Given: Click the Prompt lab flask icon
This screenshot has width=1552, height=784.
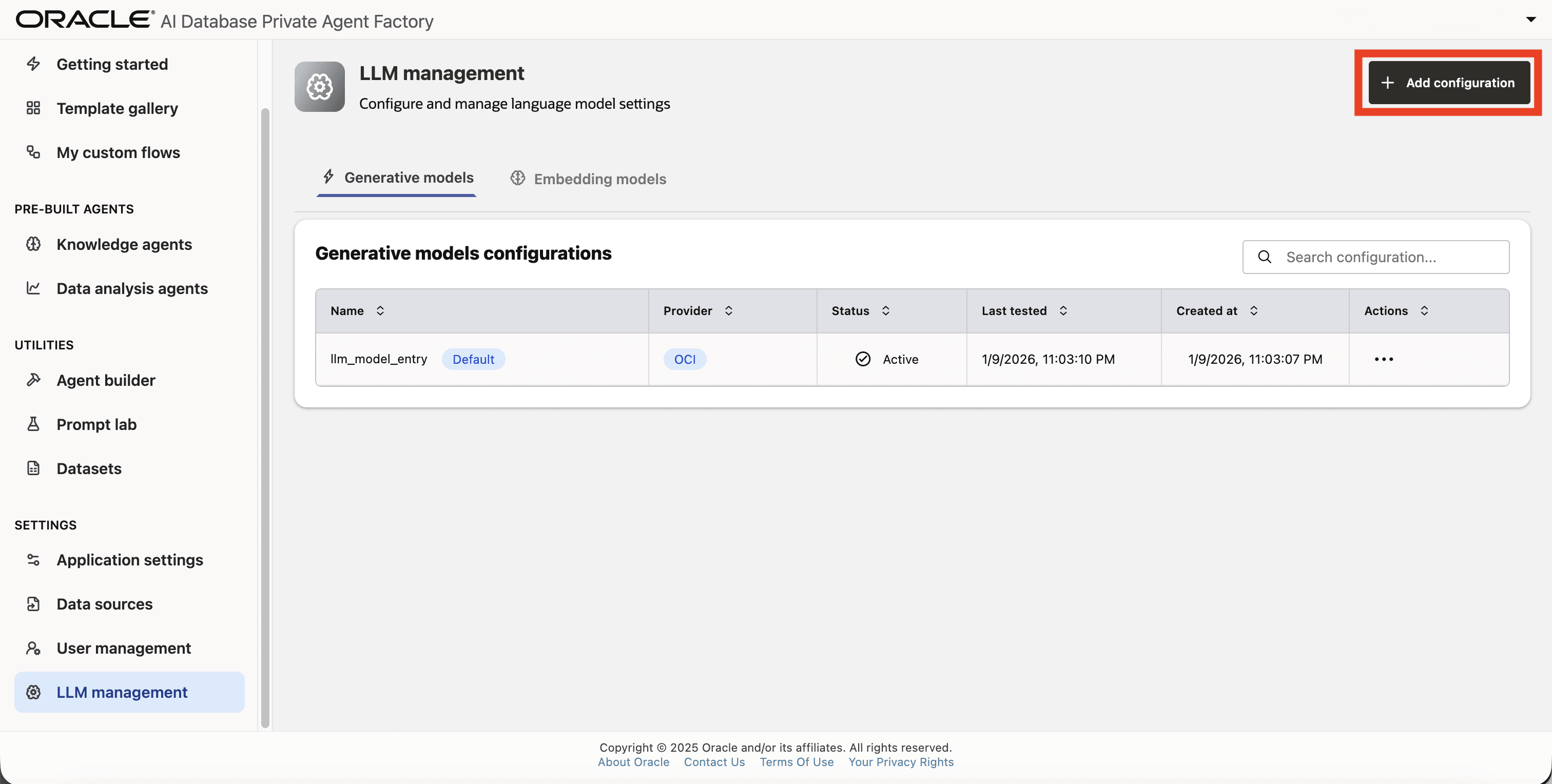Looking at the screenshot, I should click(x=33, y=424).
